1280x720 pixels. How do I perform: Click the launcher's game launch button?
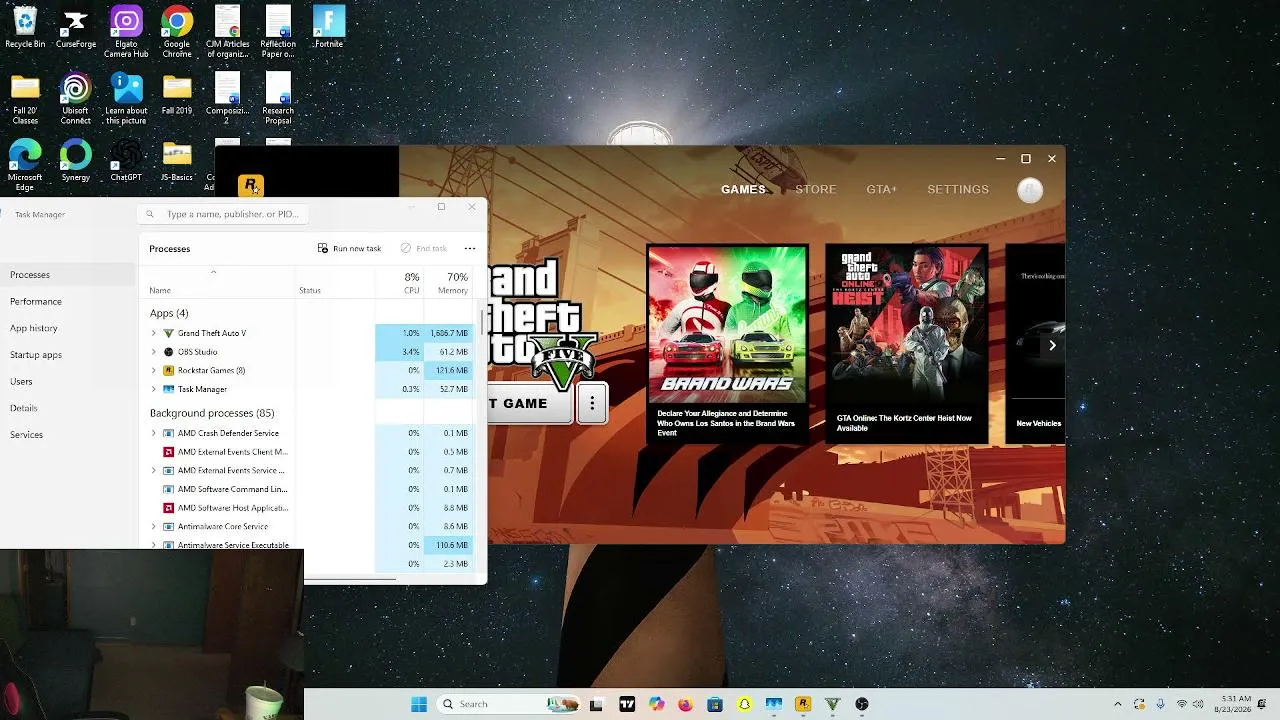(530, 403)
